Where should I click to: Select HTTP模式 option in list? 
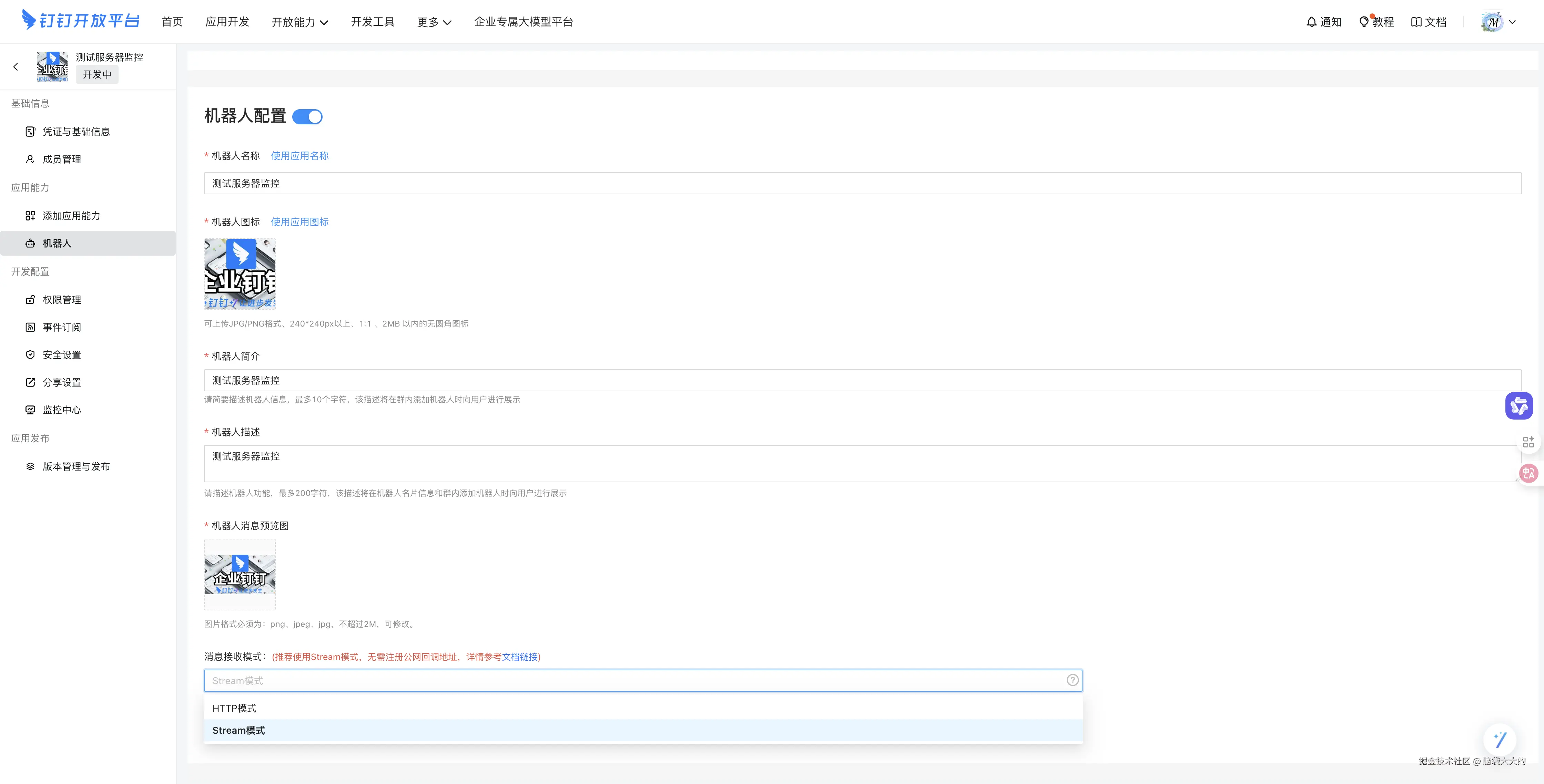pyautogui.click(x=234, y=709)
